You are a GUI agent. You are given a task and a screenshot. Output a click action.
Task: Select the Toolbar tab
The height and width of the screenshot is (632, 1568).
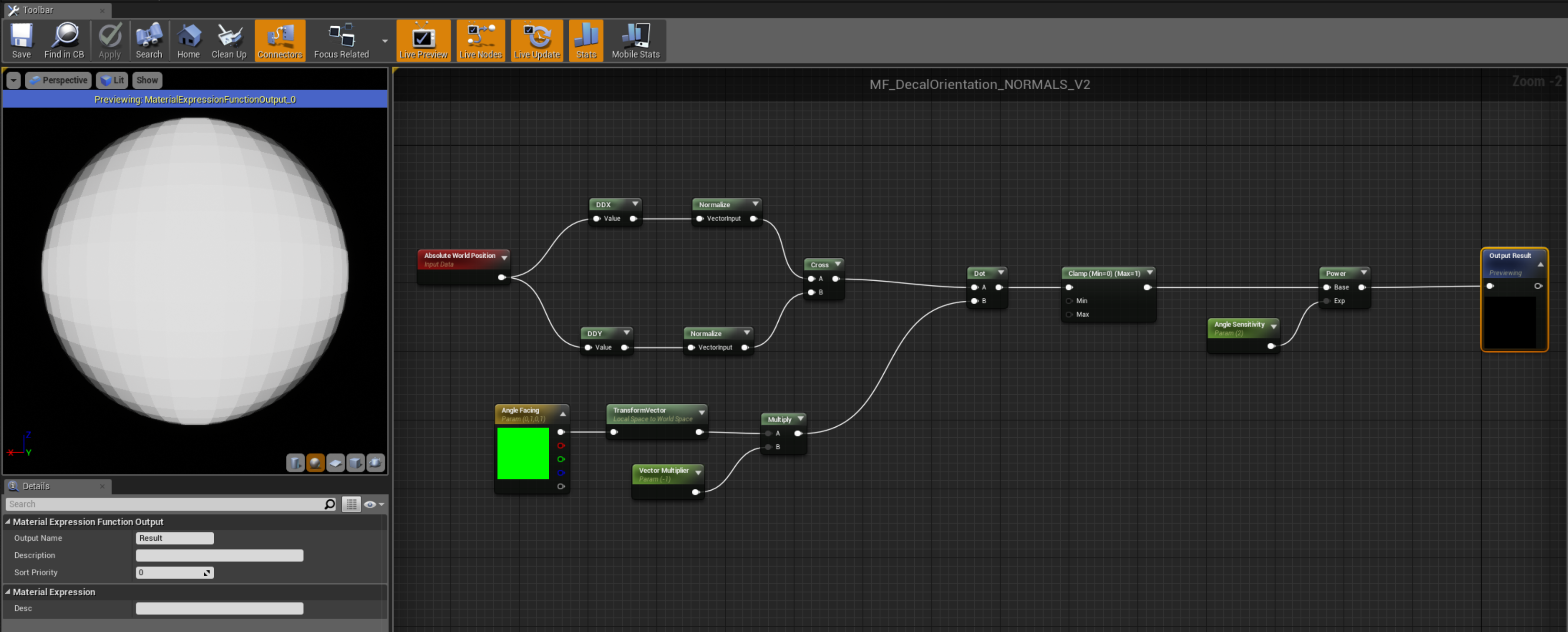click(39, 10)
